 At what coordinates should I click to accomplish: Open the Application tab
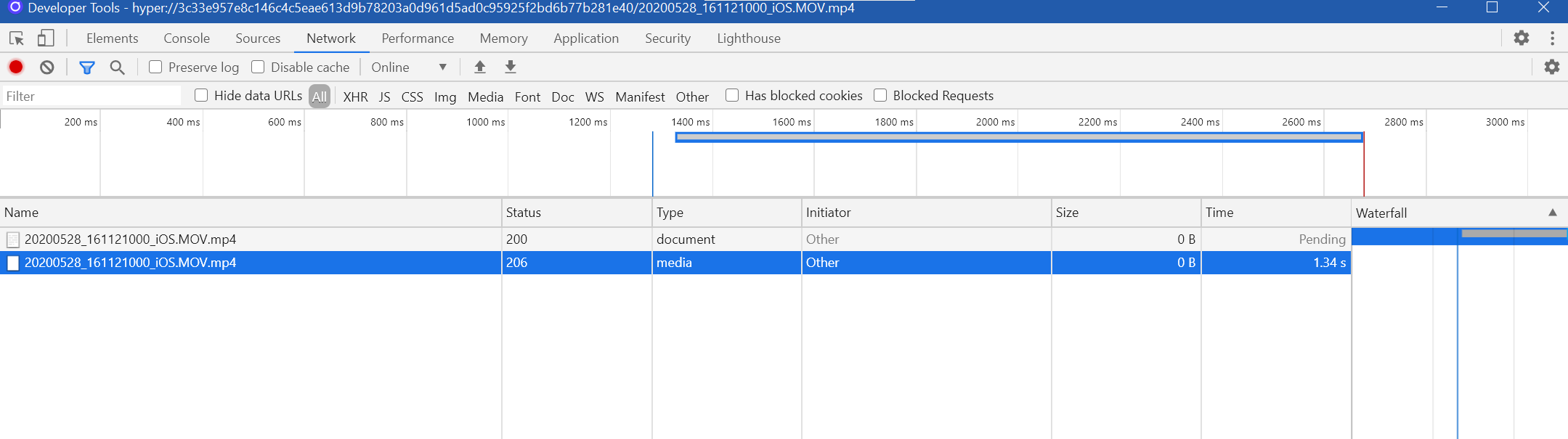[586, 38]
